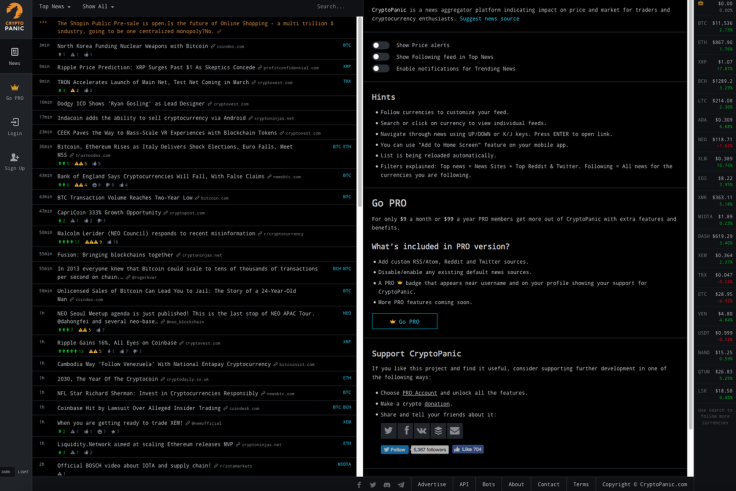This screenshot has height=491, width=736.
Task: Open the Telegram icon in the footer
Action: [x=401, y=484]
